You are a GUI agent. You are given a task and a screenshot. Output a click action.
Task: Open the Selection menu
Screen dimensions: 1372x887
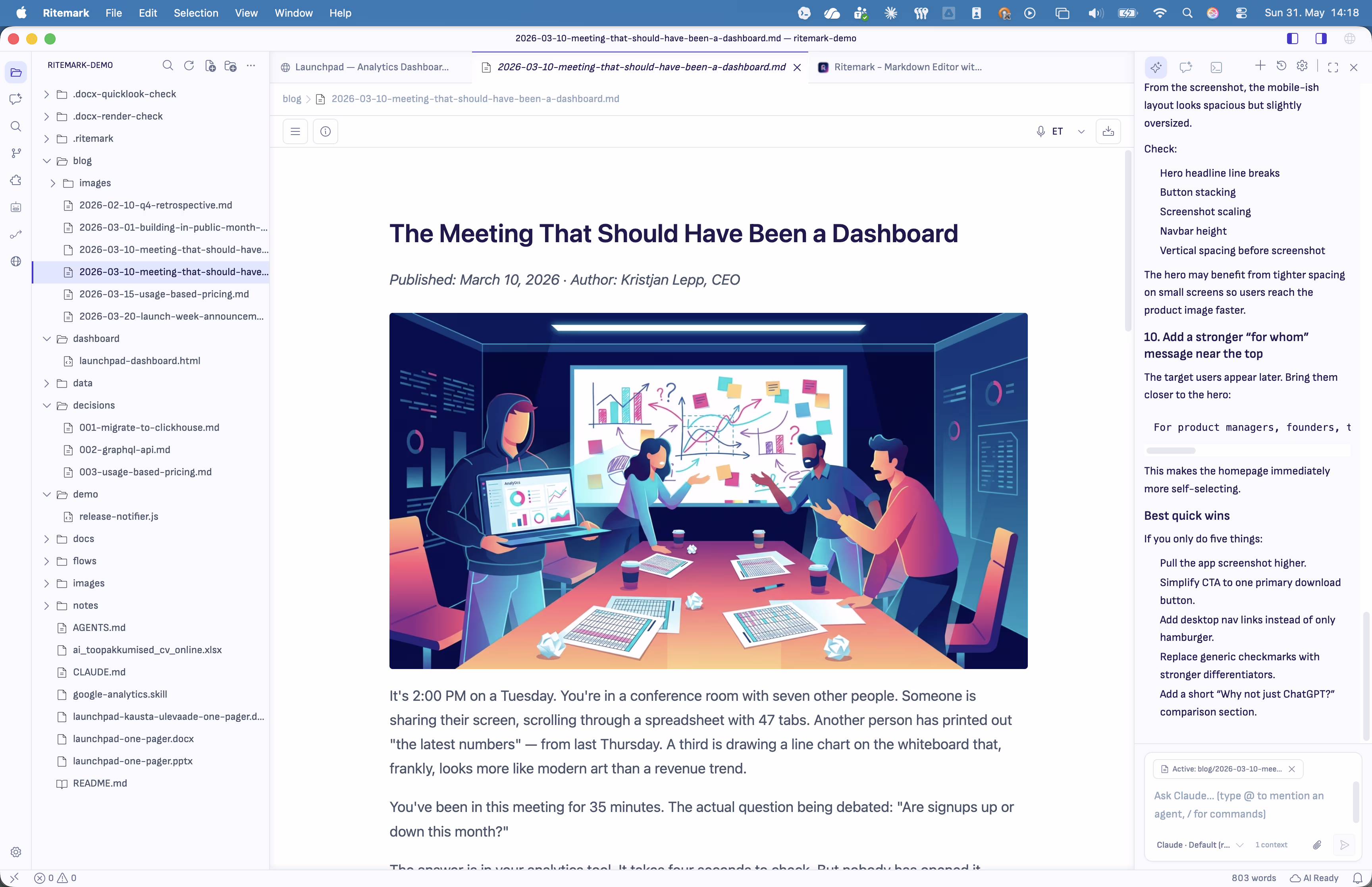coord(196,13)
